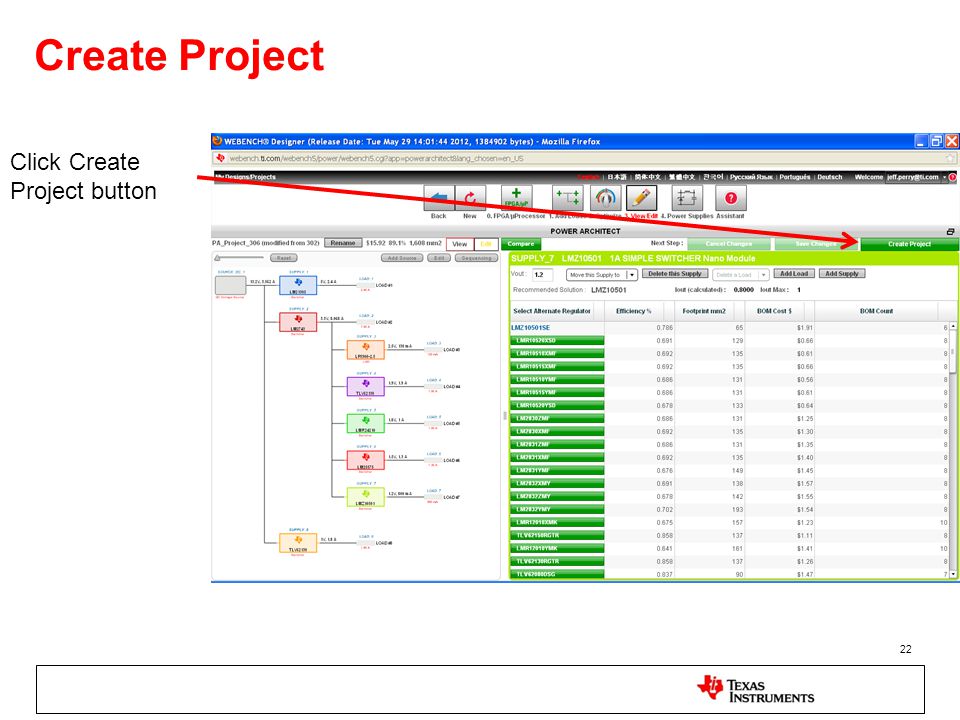Switch to Edit mode toggle

[x=486, y=244]
